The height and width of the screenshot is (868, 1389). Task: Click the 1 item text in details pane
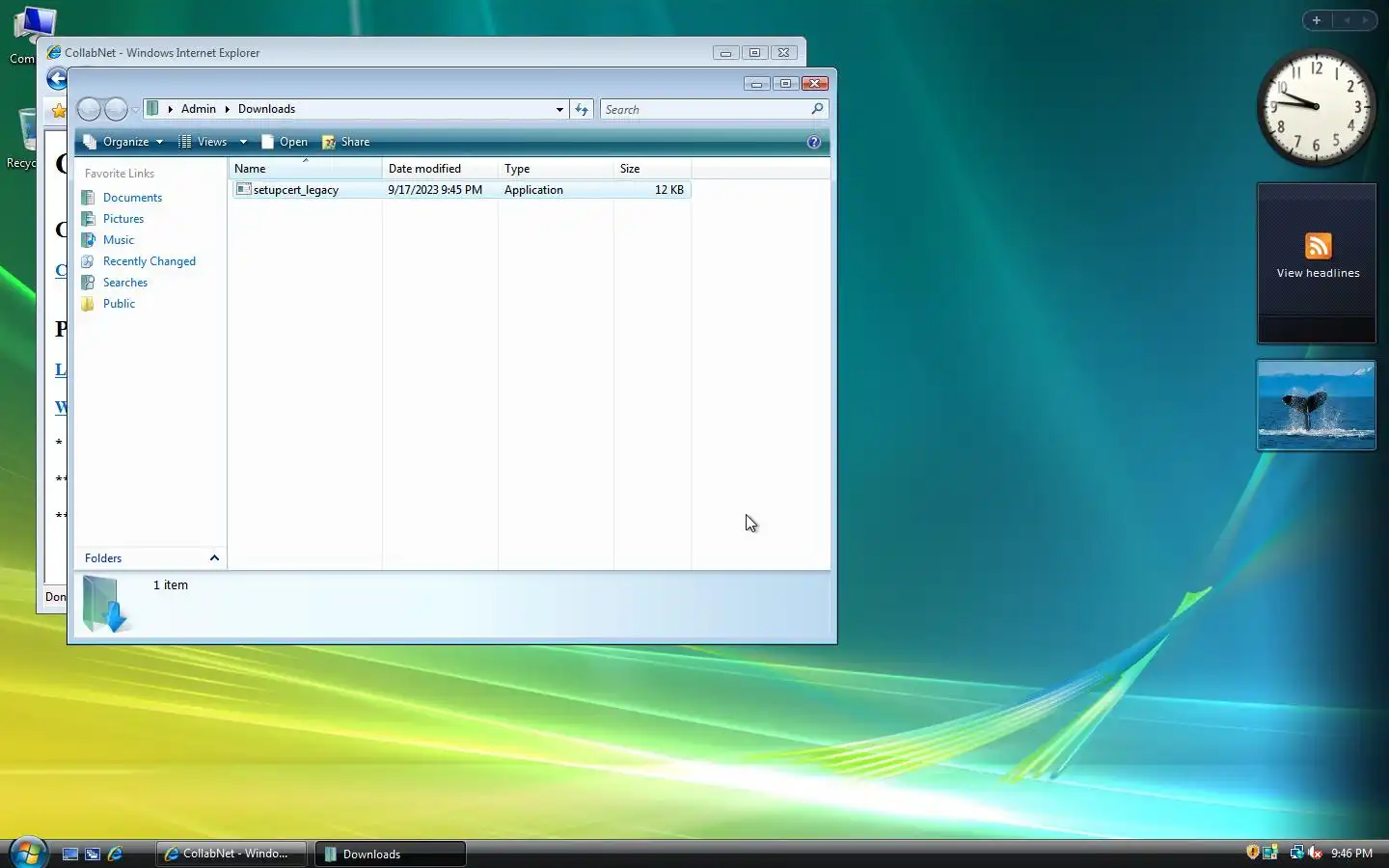171,585
